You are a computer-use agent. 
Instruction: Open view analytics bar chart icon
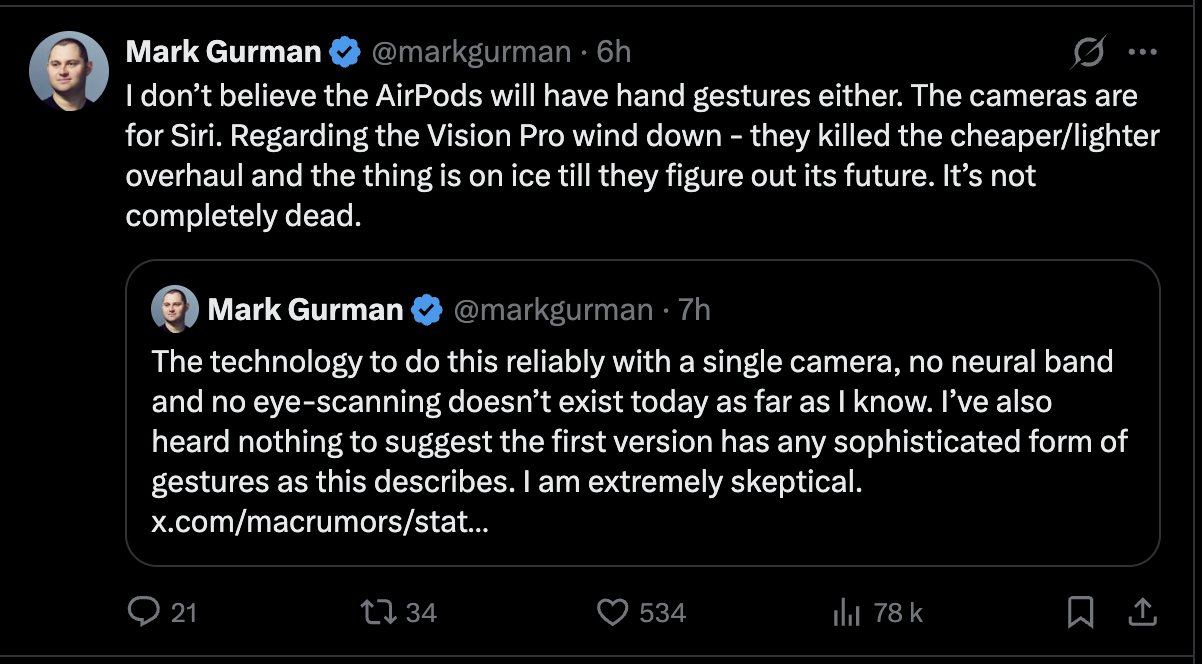tap(846, 612)
